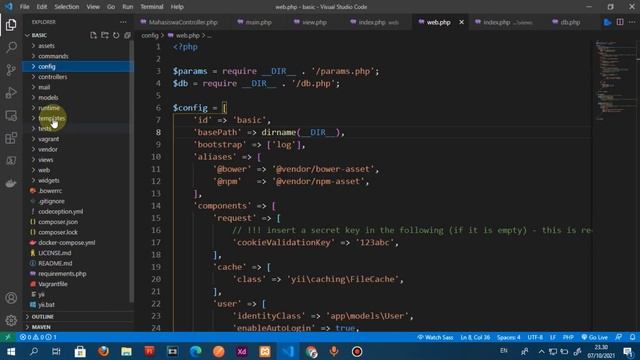The height and width of the screenshot is (360, 640).
Task: Expand the widgets folder
Action: [78, 180]
